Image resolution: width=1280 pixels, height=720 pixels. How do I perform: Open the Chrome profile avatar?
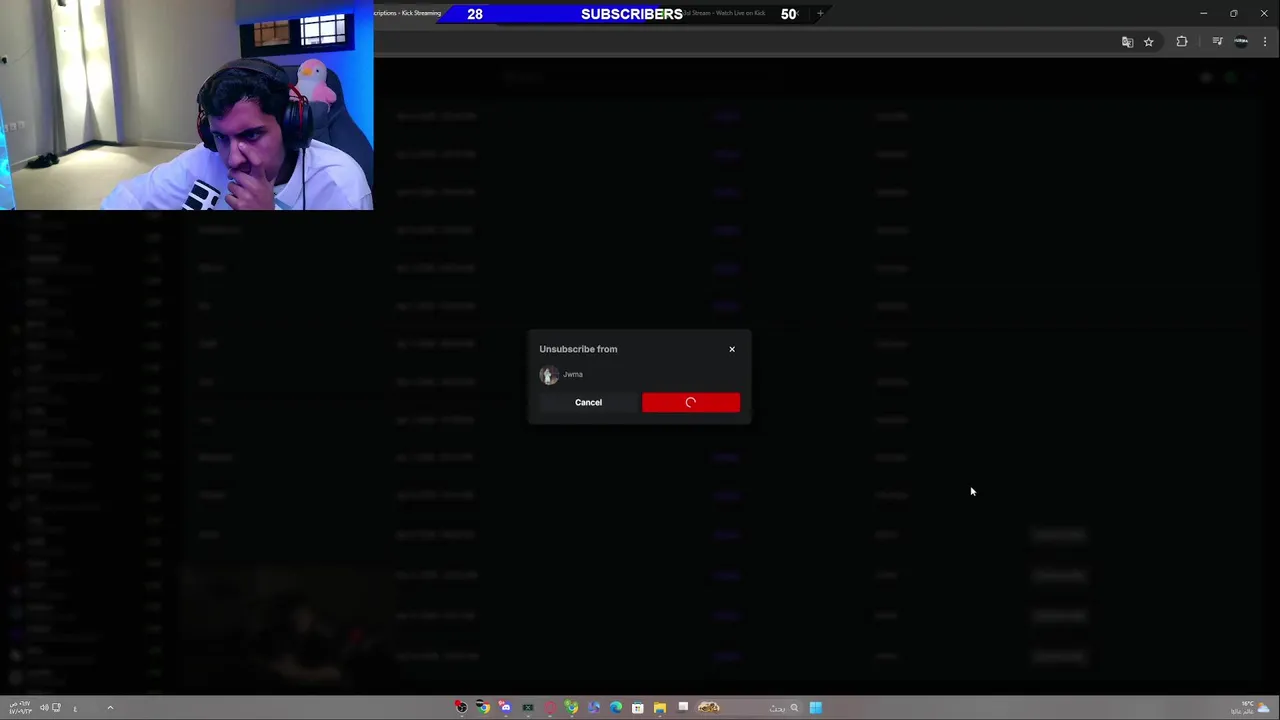point(1241,42)
